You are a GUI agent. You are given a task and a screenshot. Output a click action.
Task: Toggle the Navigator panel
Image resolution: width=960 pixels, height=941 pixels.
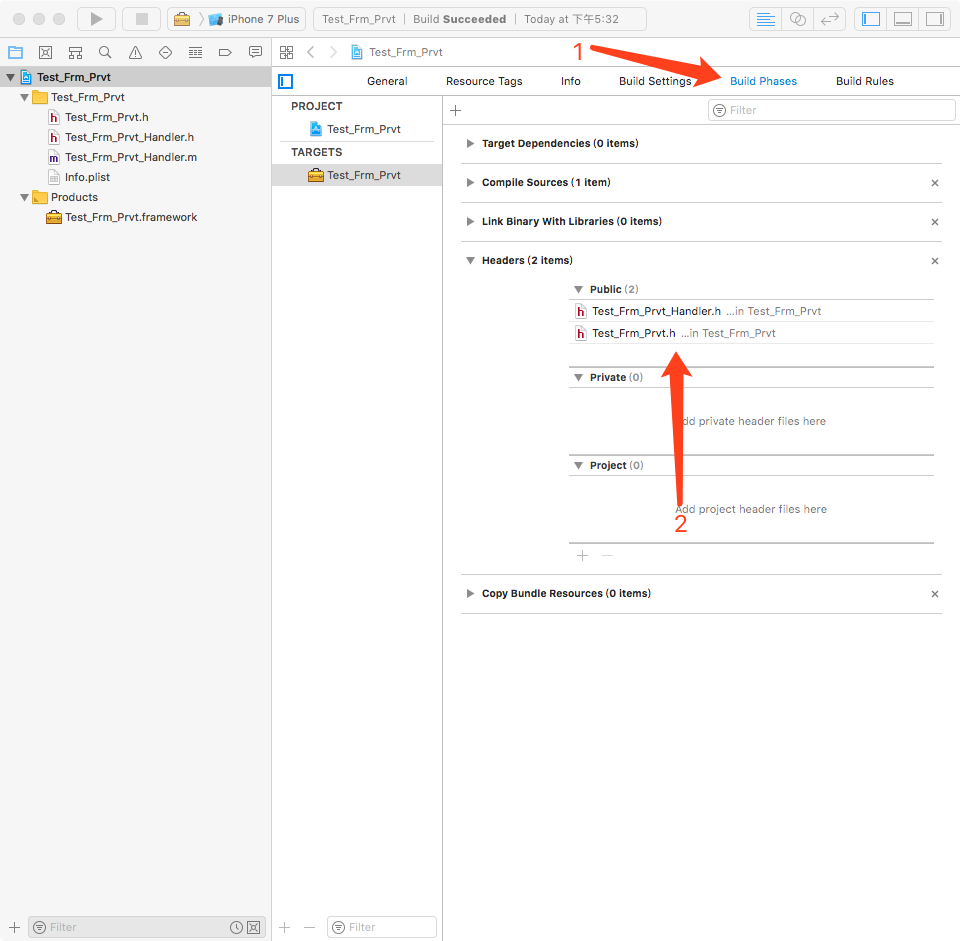coord(871,19)
